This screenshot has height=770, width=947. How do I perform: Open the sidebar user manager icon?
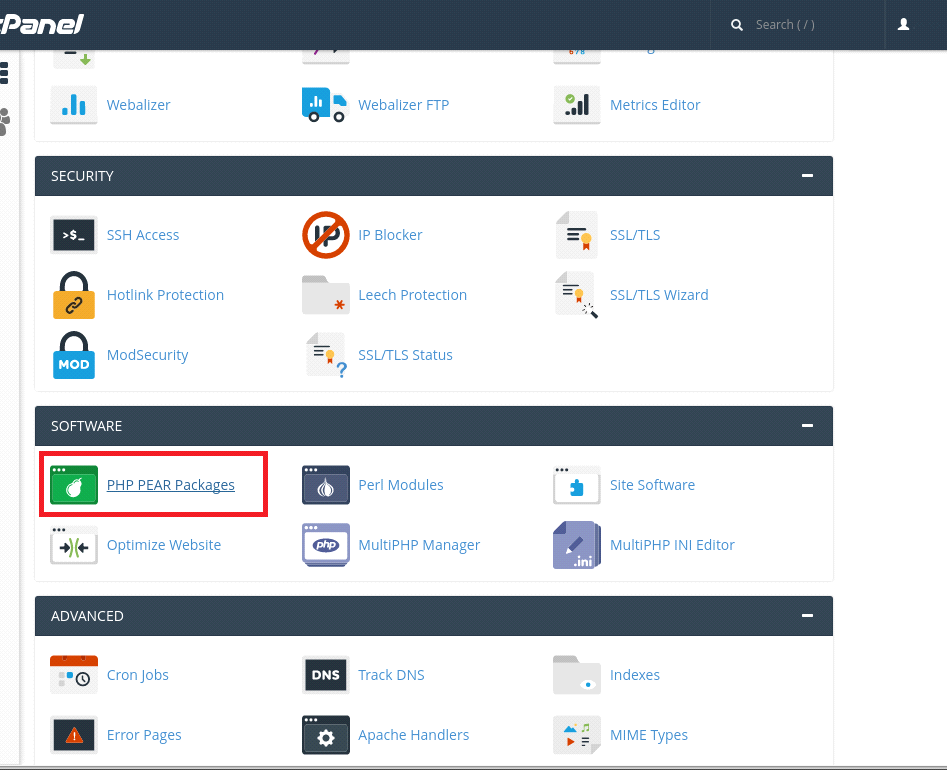[x=5, y=121]
